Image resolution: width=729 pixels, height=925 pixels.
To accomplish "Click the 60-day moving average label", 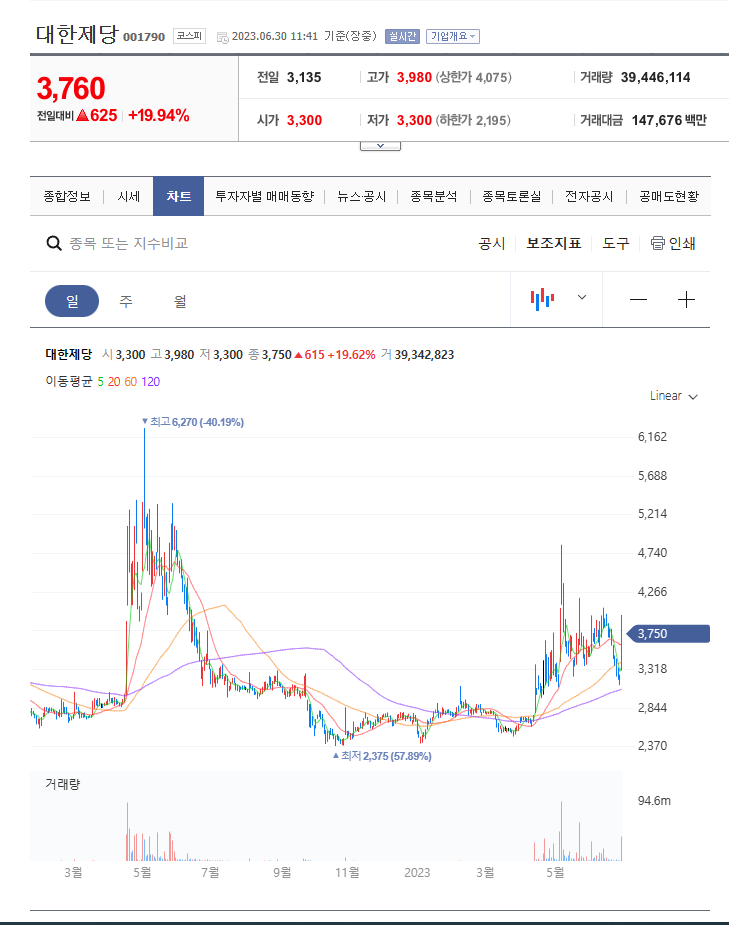I will point(130,382).
